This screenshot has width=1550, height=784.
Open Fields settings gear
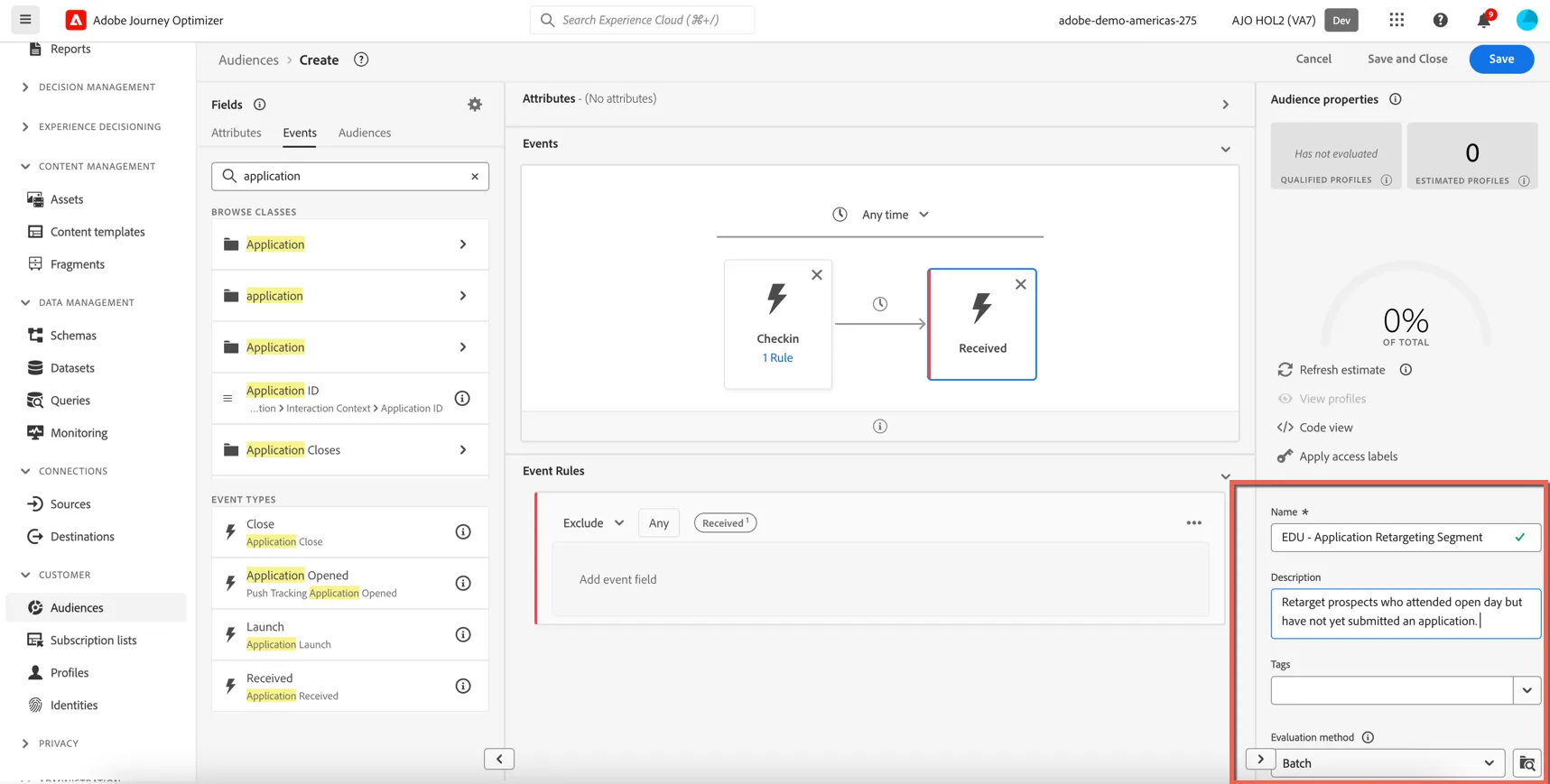point(475,105)
